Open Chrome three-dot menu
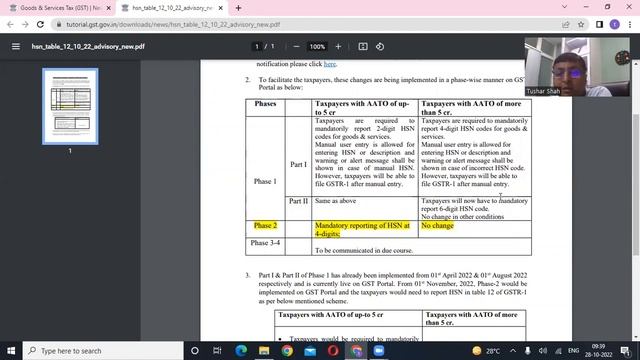The image size is (640, 360). click(x=630, y=24)
